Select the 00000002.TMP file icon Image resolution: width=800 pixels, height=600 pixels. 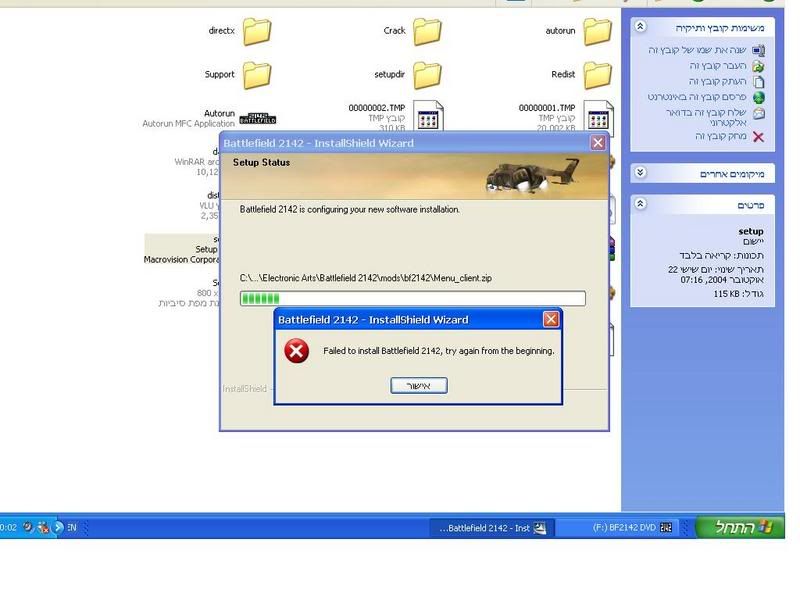coord(428,115)
